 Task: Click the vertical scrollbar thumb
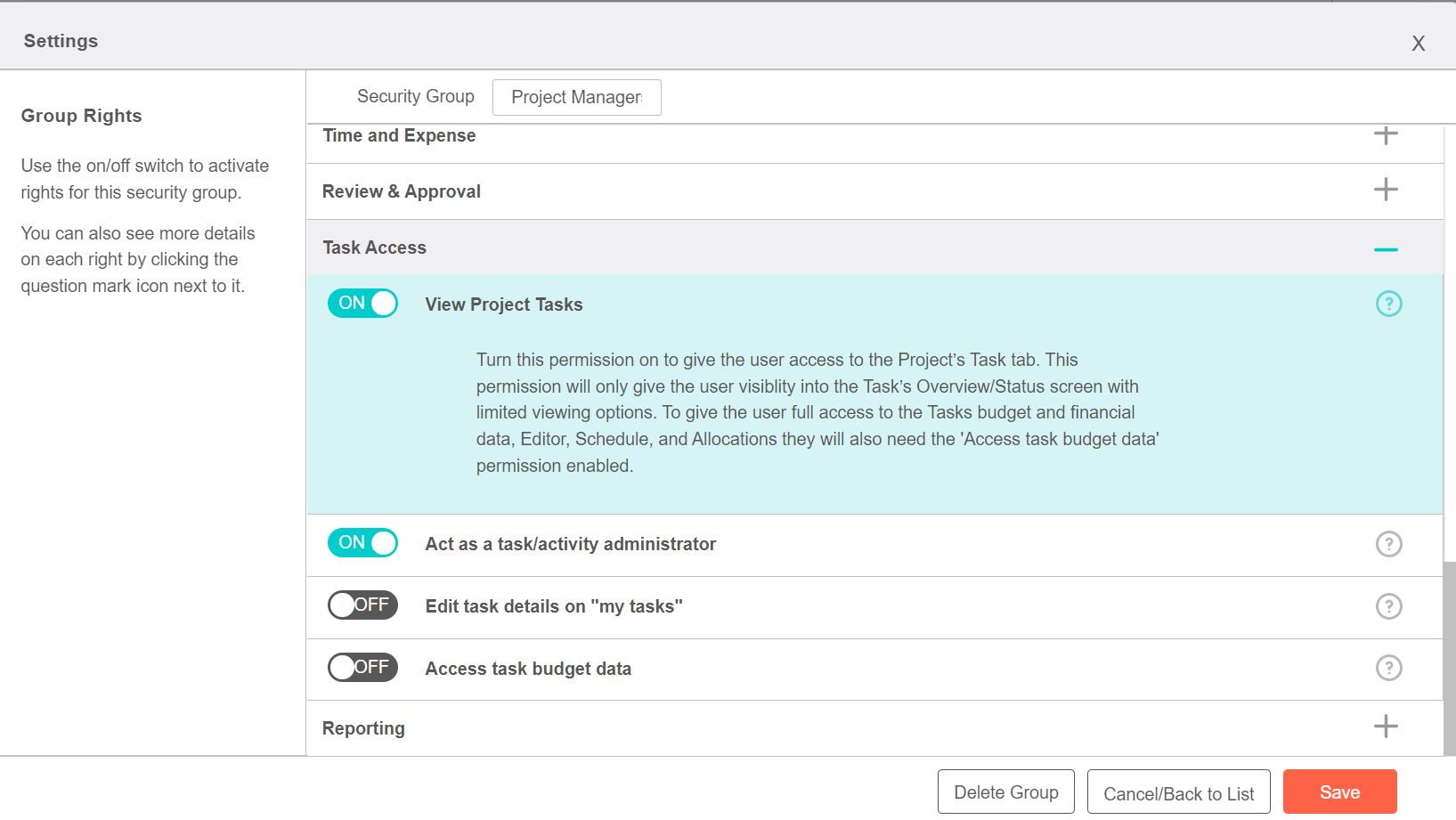tap(1450, 659)
